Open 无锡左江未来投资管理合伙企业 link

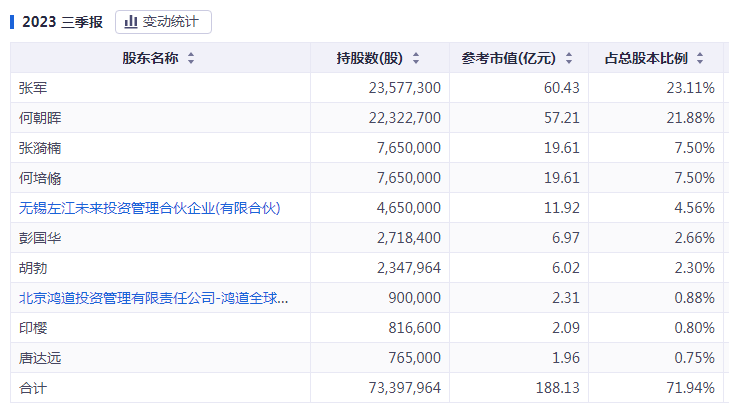click(149, 208)
